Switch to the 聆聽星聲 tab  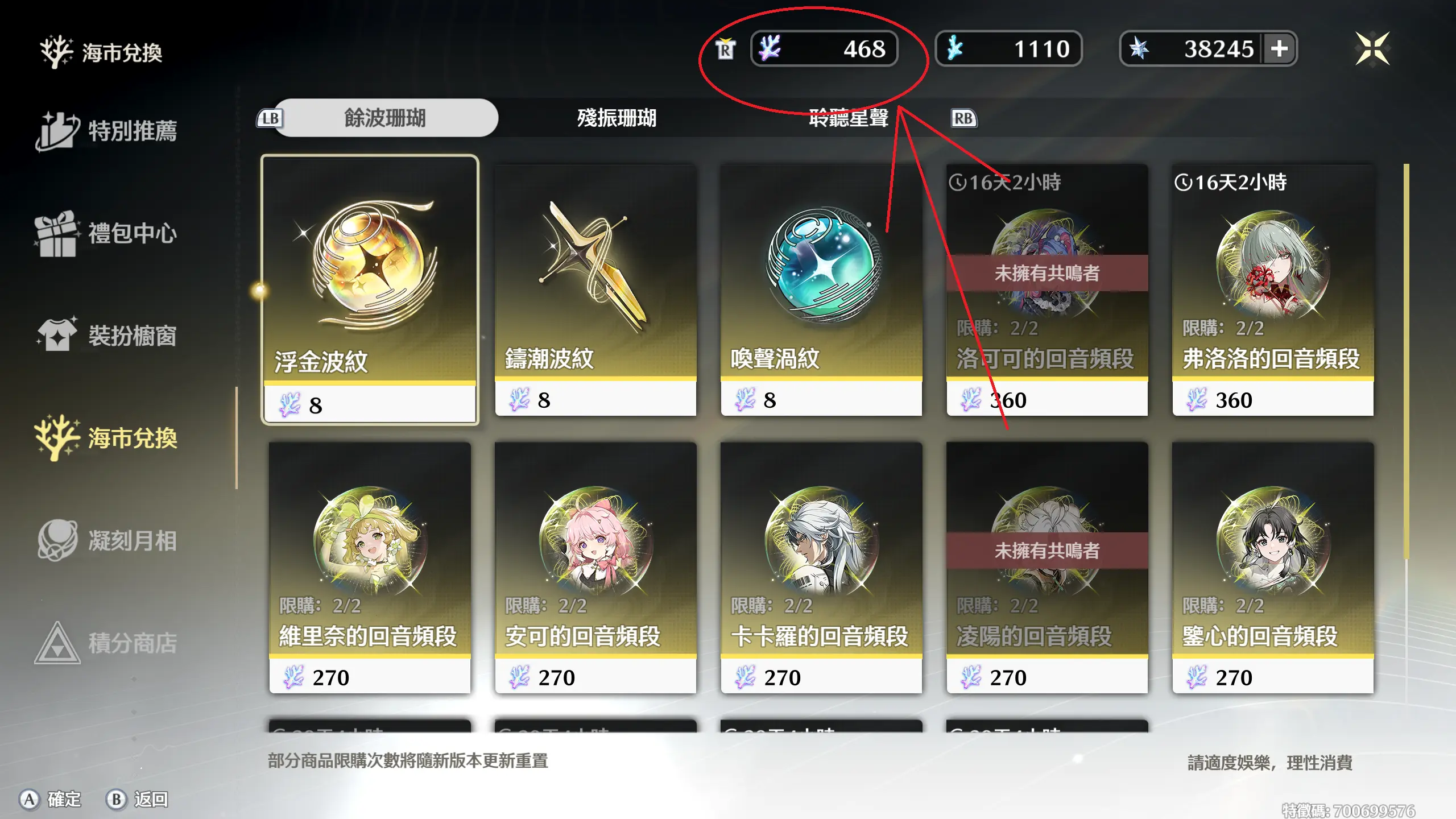coord(849,118)
